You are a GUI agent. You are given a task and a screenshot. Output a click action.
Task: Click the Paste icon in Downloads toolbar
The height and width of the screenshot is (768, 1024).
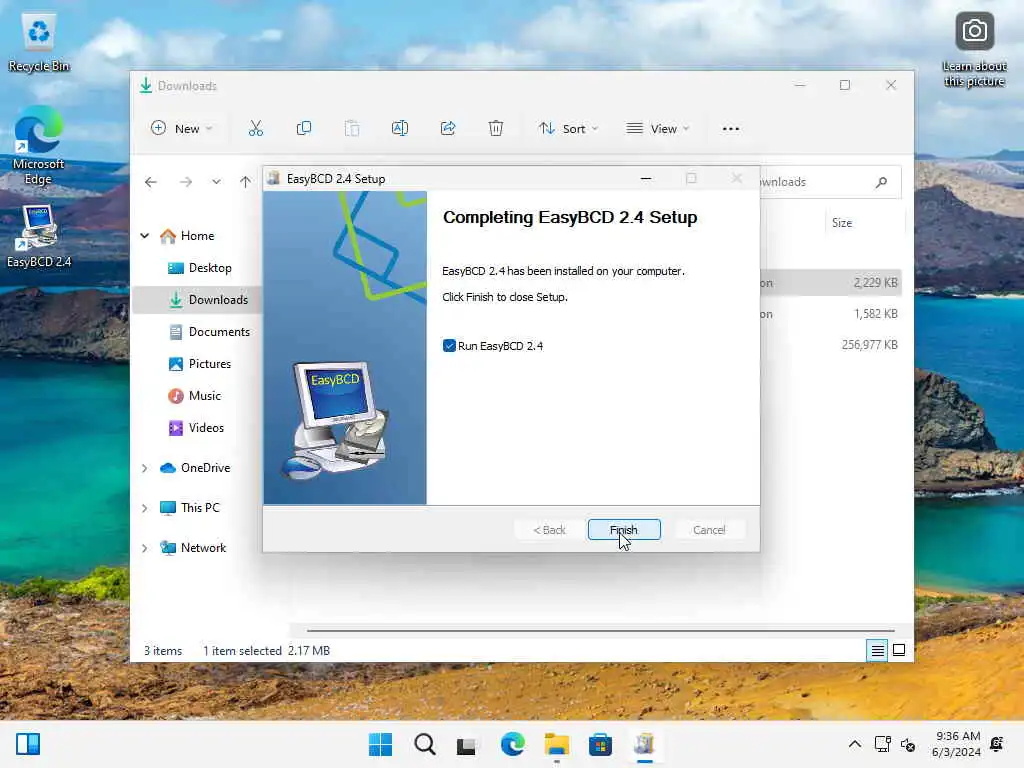pyautogui.click(x=352, y=129)
